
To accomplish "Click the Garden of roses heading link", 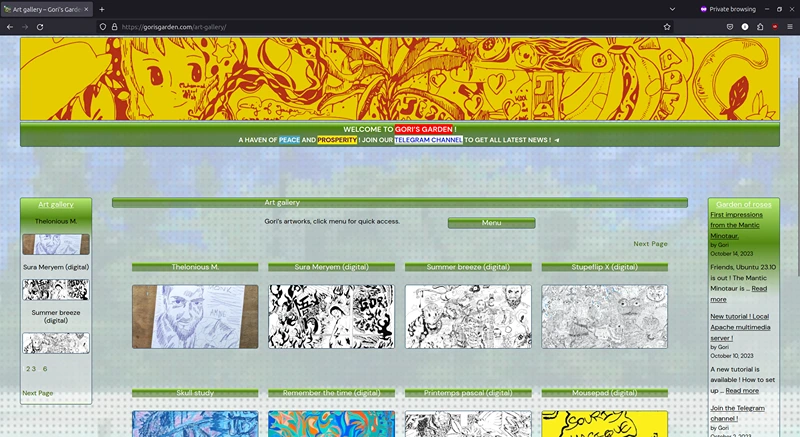I will click(x=743, y=204).
